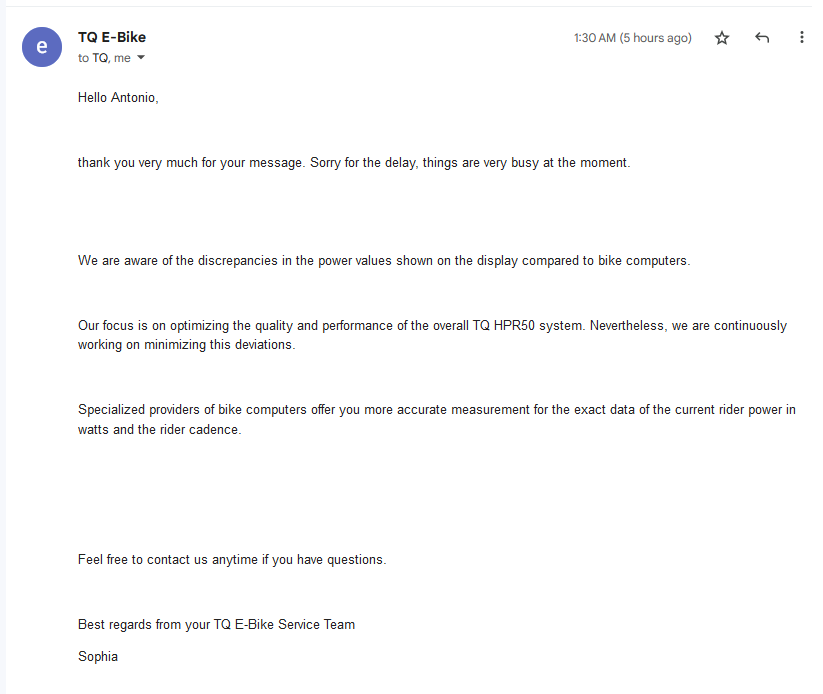Click the 'Feel free to contact us' line

231,560
